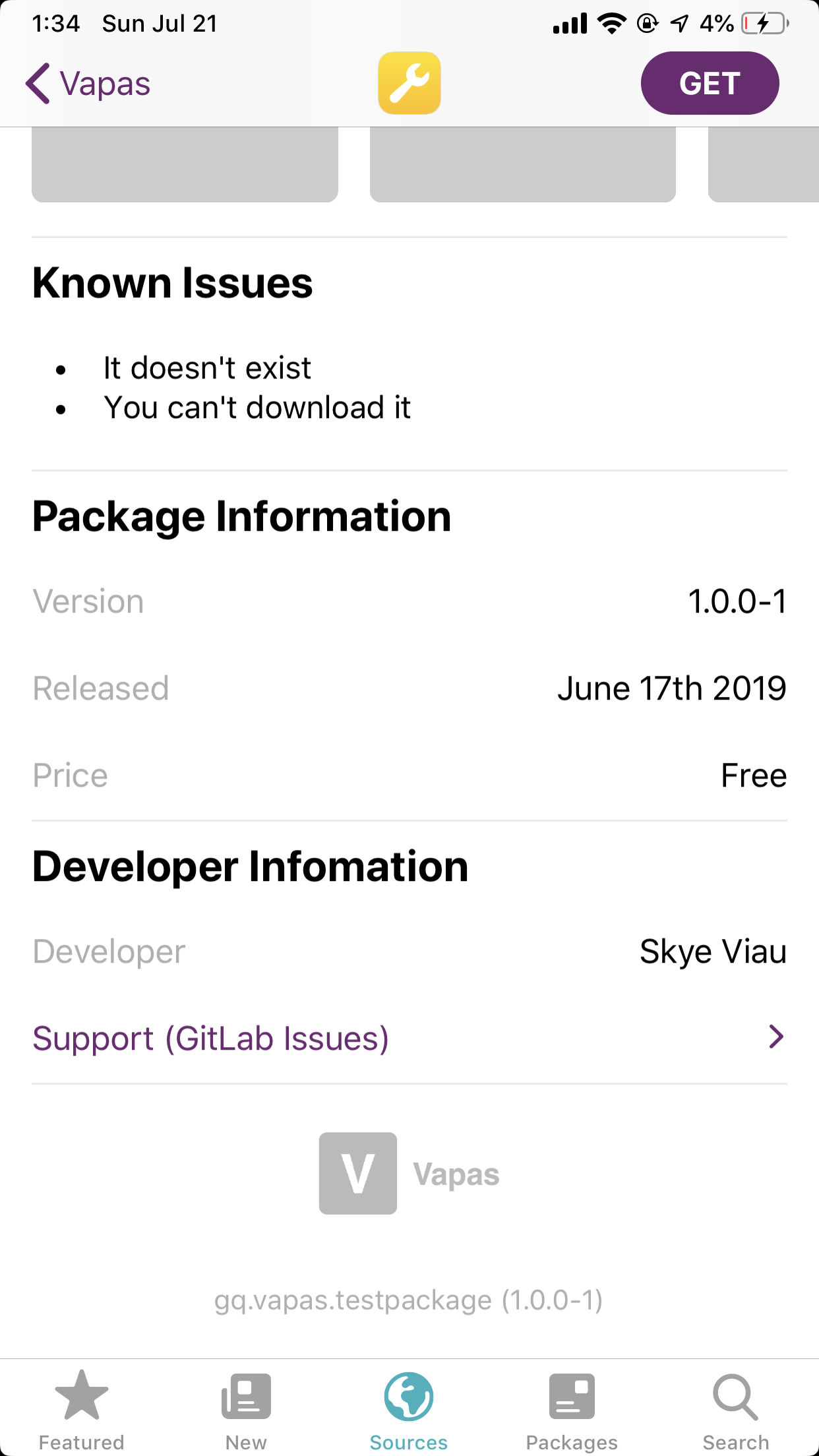819x1456 pixels.
Task: Open the Featured star tab
Action: point(81,1395)
